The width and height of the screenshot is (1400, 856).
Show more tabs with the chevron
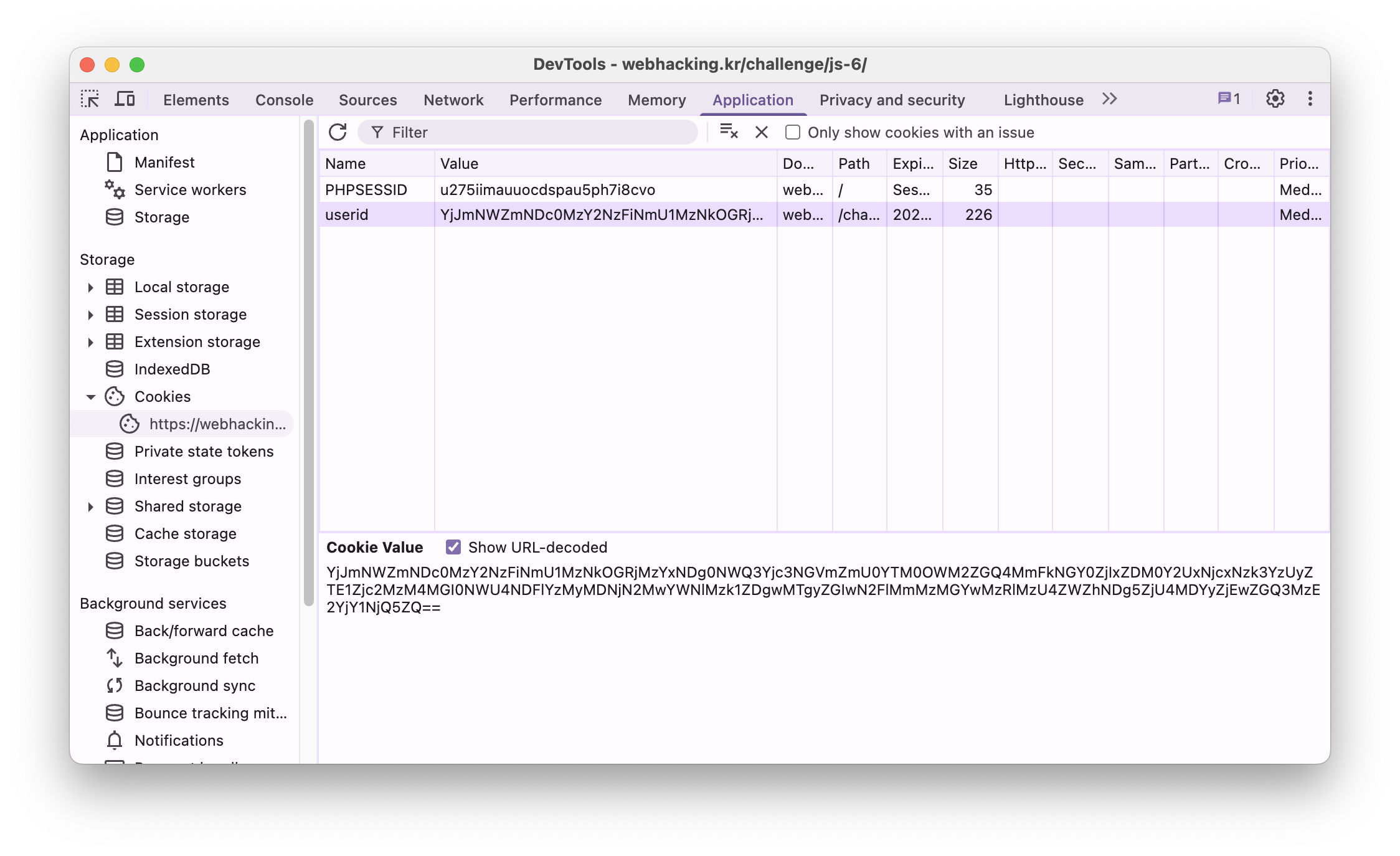(1109, 99)
